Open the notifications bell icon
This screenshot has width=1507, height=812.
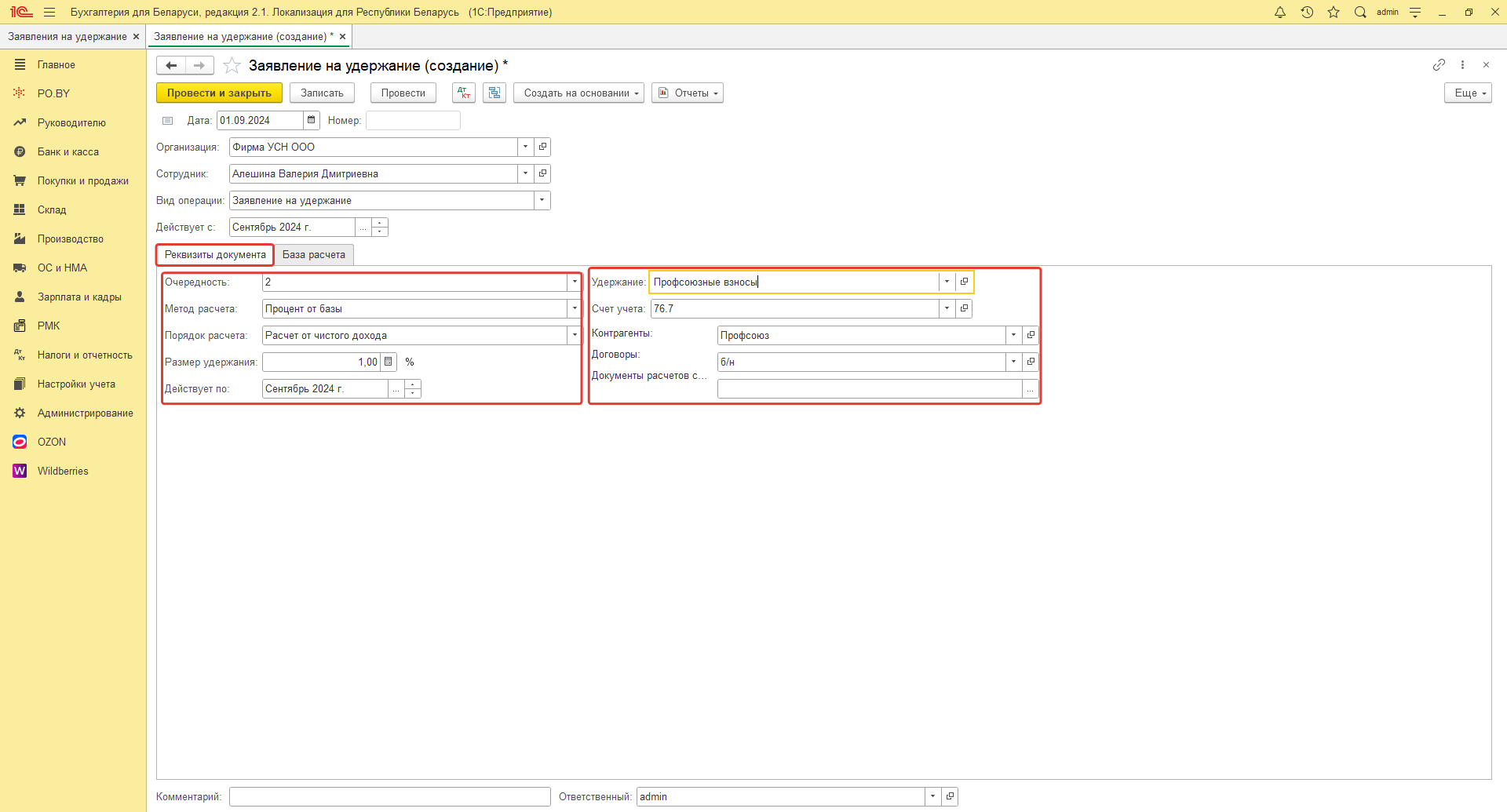(1280, 12)
